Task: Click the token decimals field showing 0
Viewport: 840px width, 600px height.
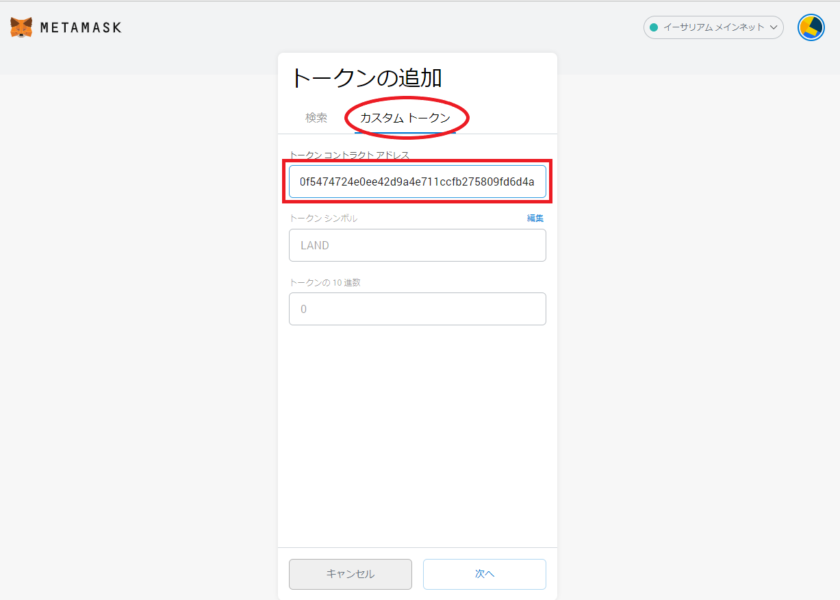Action: 417,309
